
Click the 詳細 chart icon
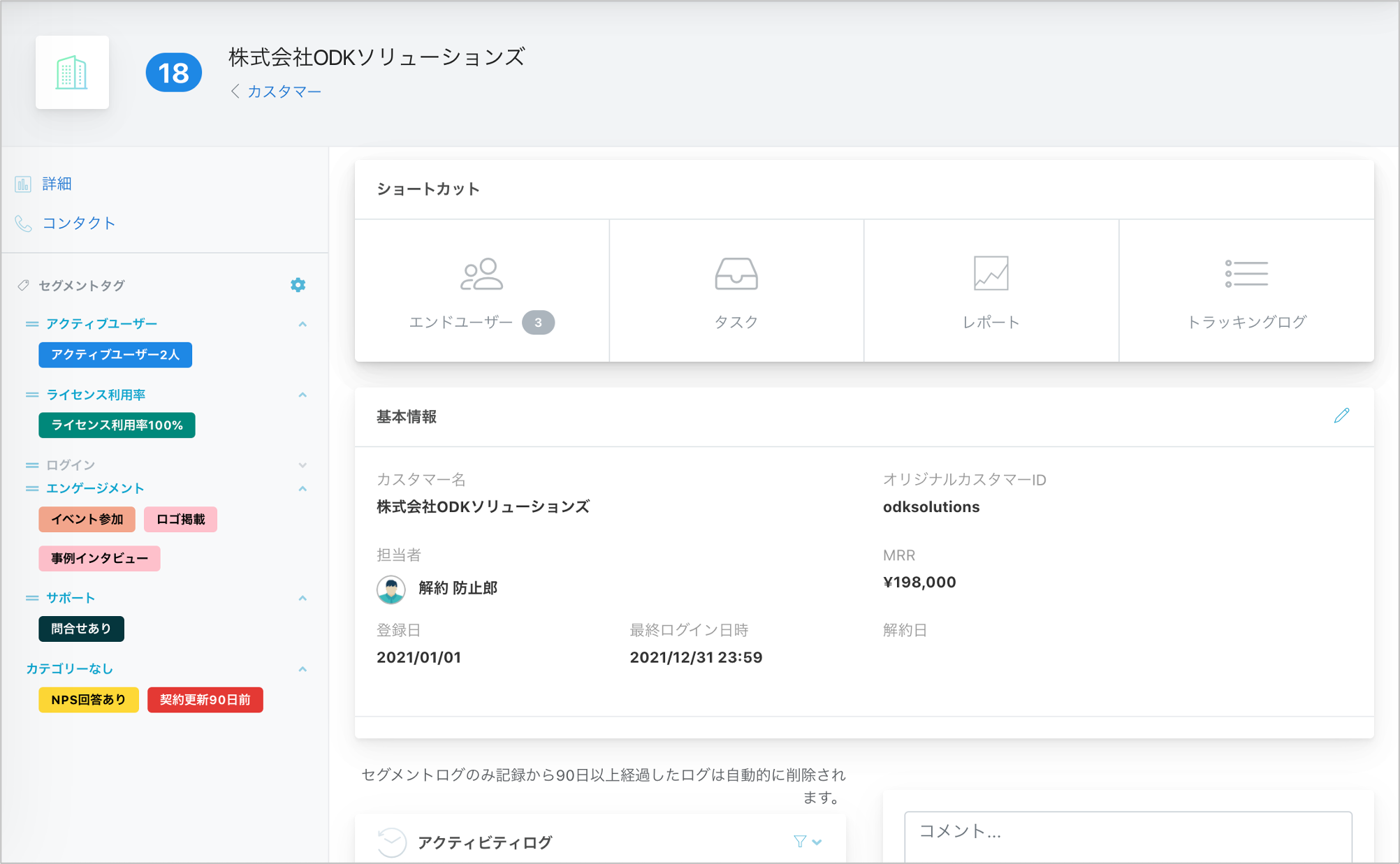coord(23,184)
